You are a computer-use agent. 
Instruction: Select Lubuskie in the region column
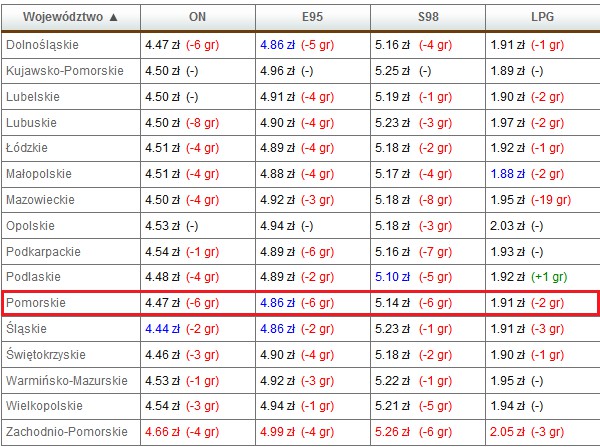point(31,122)
